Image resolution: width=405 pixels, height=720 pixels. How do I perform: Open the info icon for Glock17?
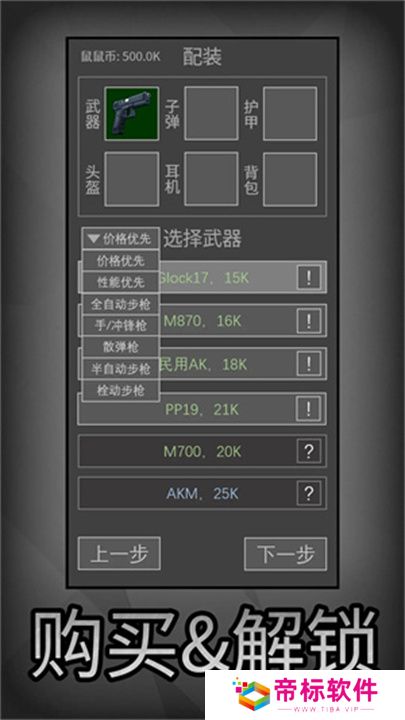click(x=309, y=278)
